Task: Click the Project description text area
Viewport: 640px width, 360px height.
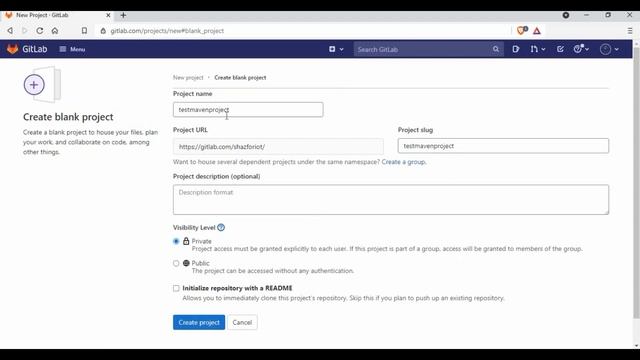Action: (x=391, y=200)
